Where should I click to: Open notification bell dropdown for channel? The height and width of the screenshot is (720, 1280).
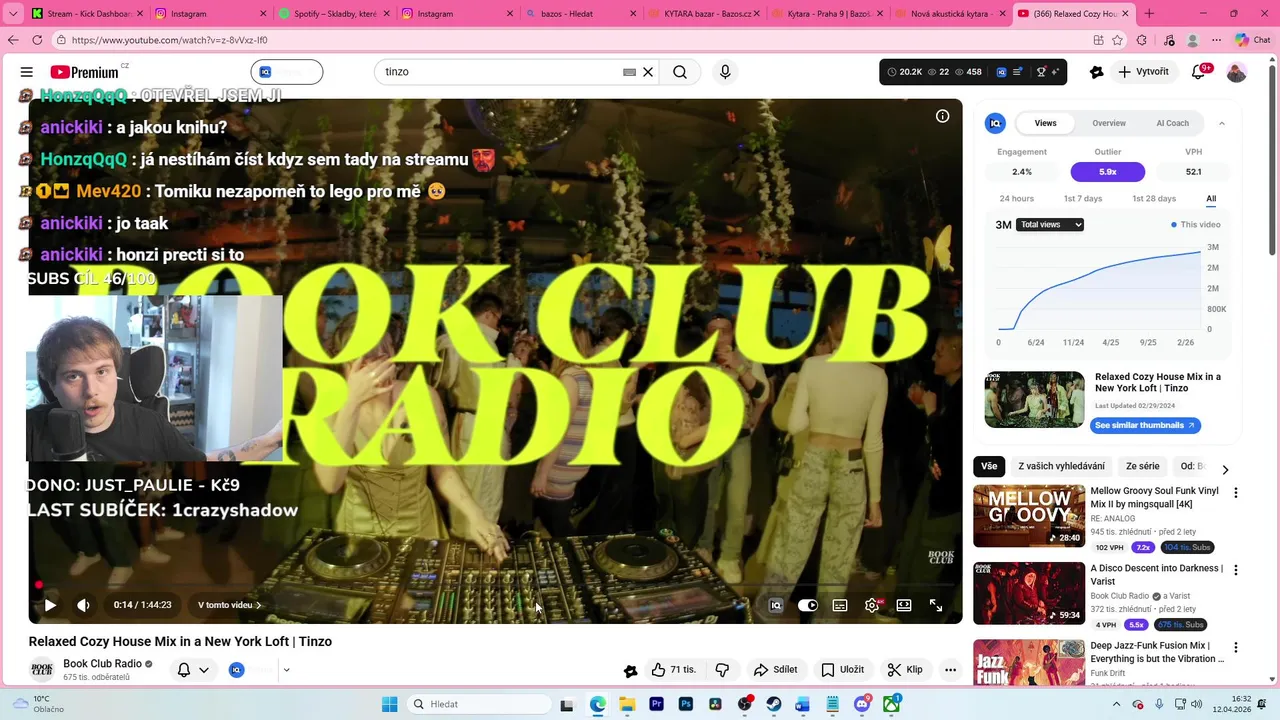pos(193,670)
